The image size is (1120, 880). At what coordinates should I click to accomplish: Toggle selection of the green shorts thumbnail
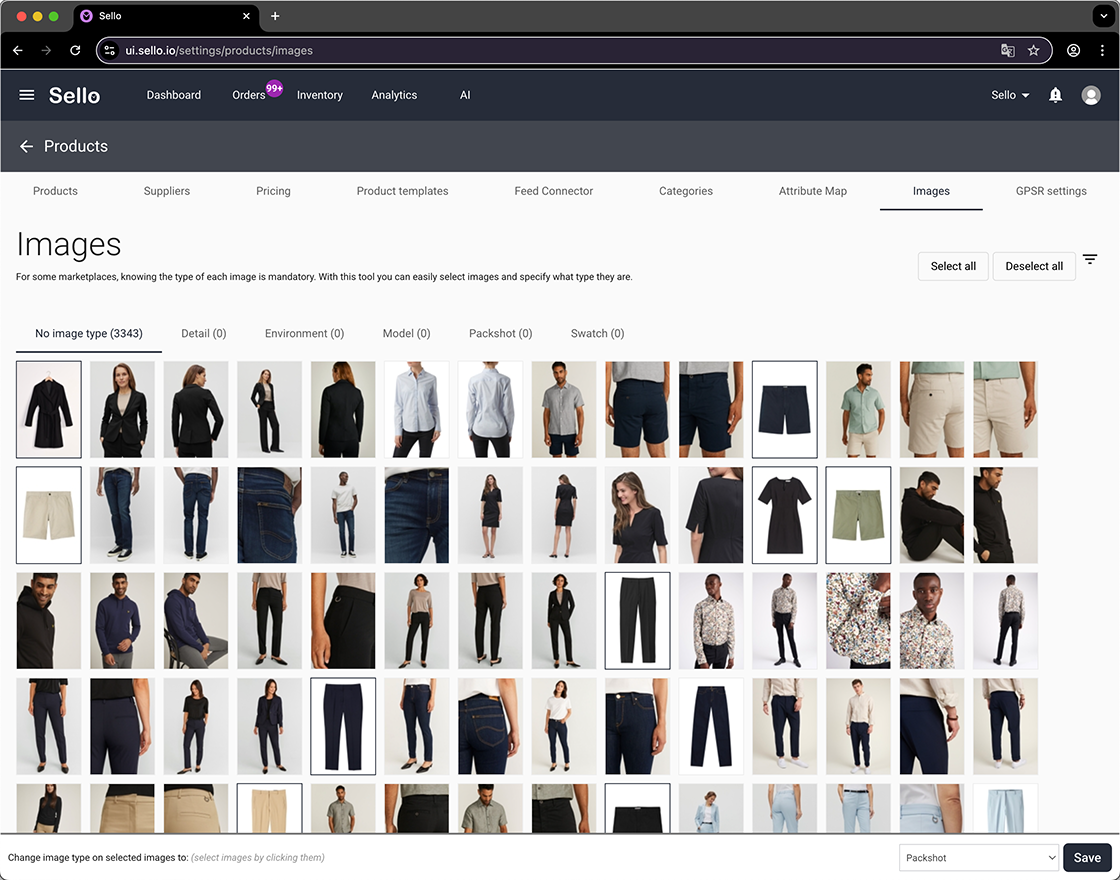858,515
